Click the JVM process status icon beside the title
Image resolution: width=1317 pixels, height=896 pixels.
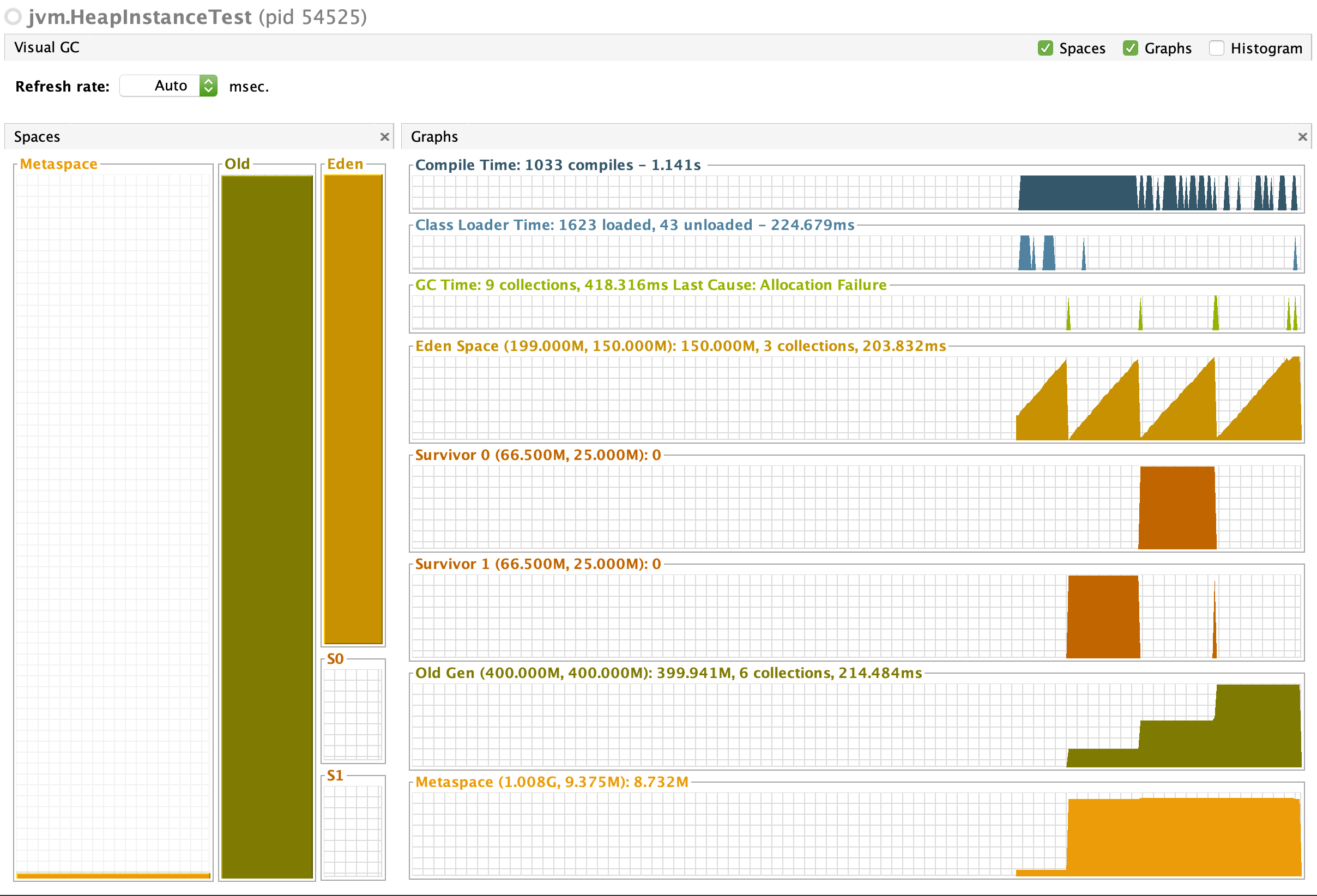[x=13, y=17]
